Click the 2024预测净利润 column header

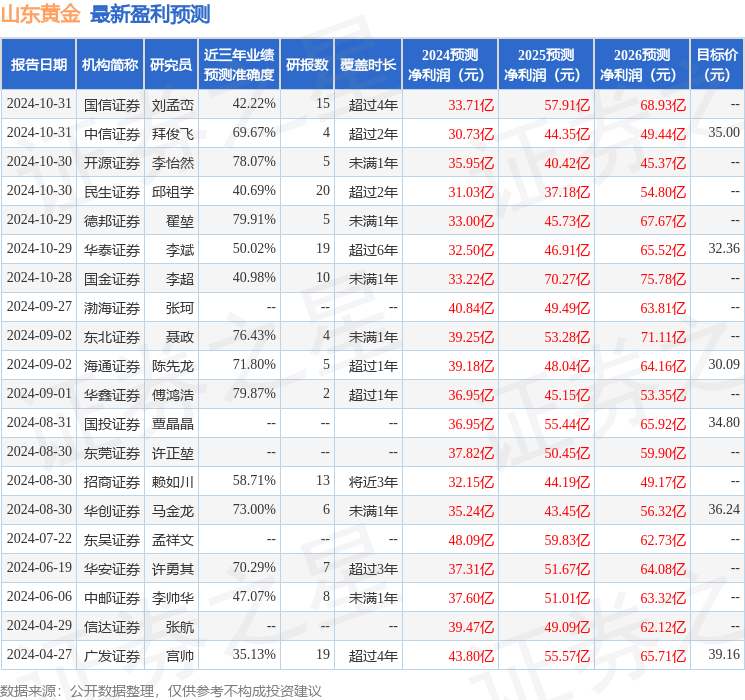(x=450, y=64)
